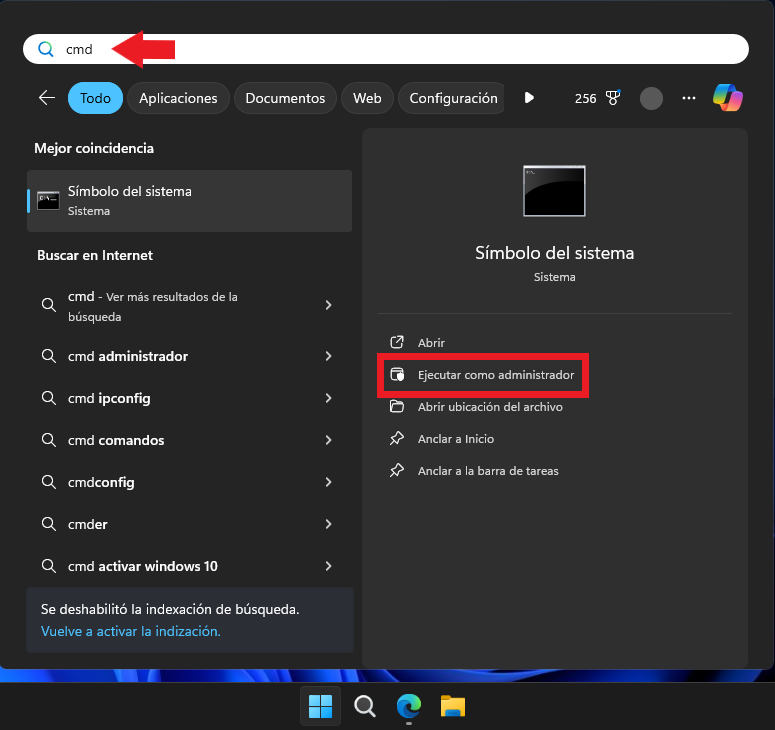The image size is (775, 730).
Task: Expand chevron next to 'cmder'
Action: point(328,524)
